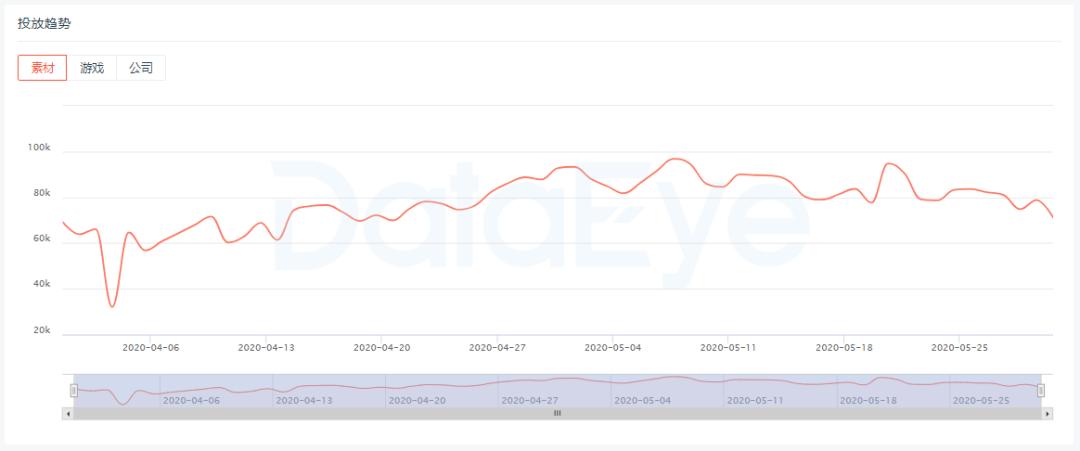Select the 素材 tab
The height and width of the screenshot is (451, 1080).
[42, 68]
